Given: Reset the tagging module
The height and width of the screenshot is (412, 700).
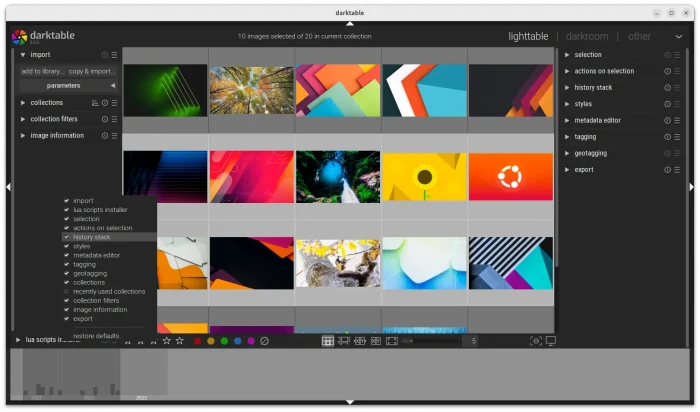Looking at the screenshot, I should coord(667,137).
